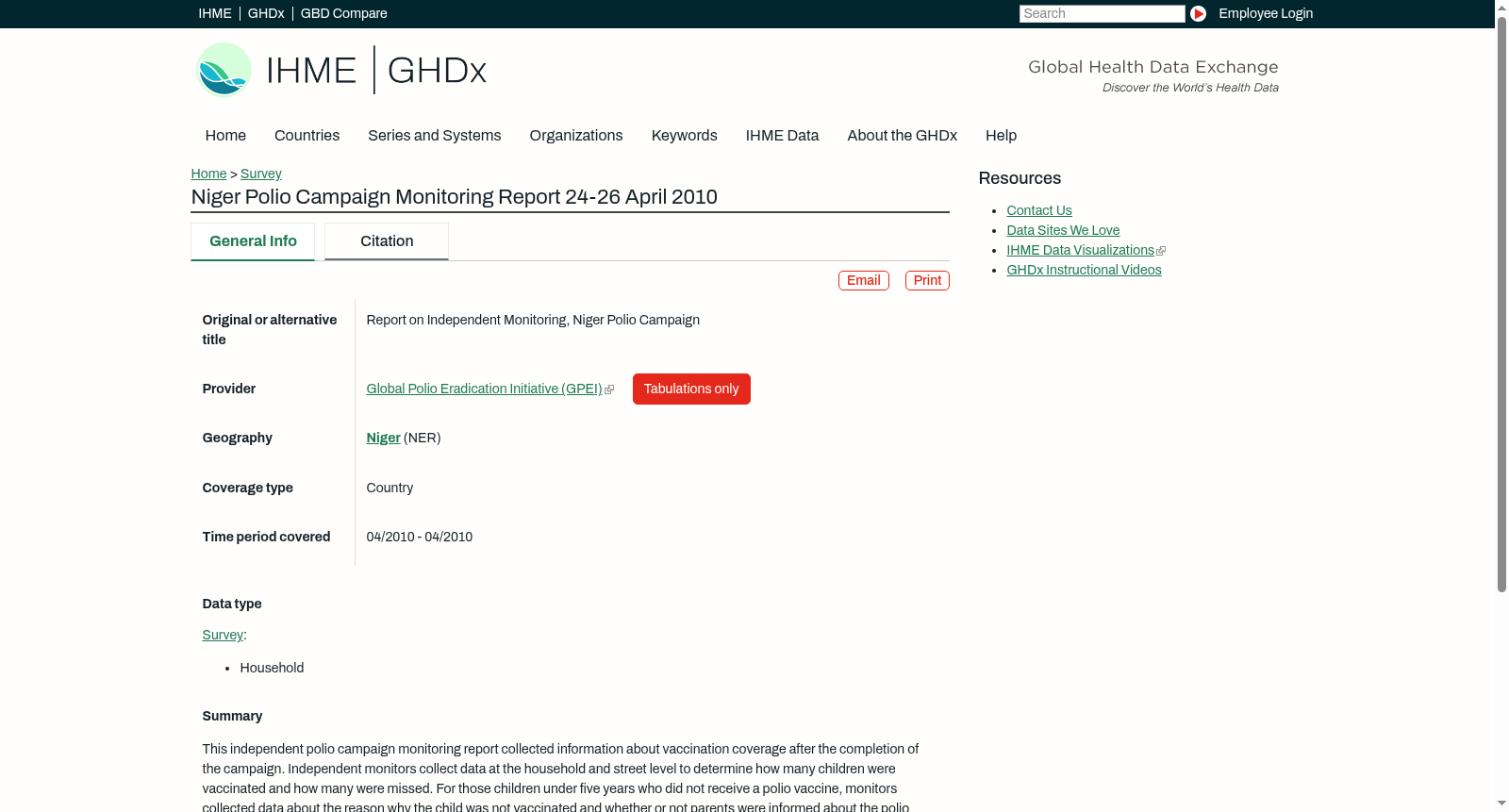This screenshot has height=812, width=1509.
Task: Open About the GHDx menu item
Action: (x=903, y=136)
